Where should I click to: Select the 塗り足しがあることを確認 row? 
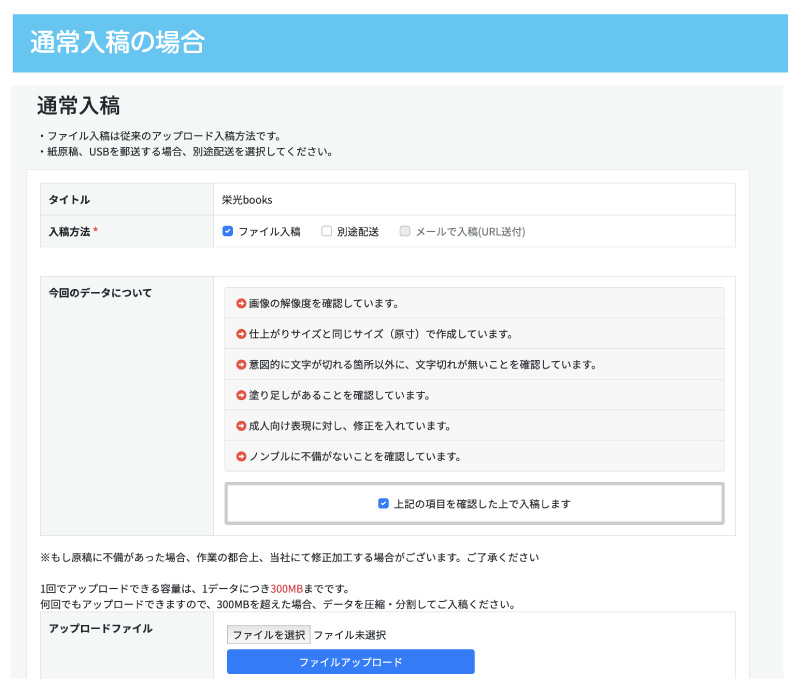[x=474, y=395]
